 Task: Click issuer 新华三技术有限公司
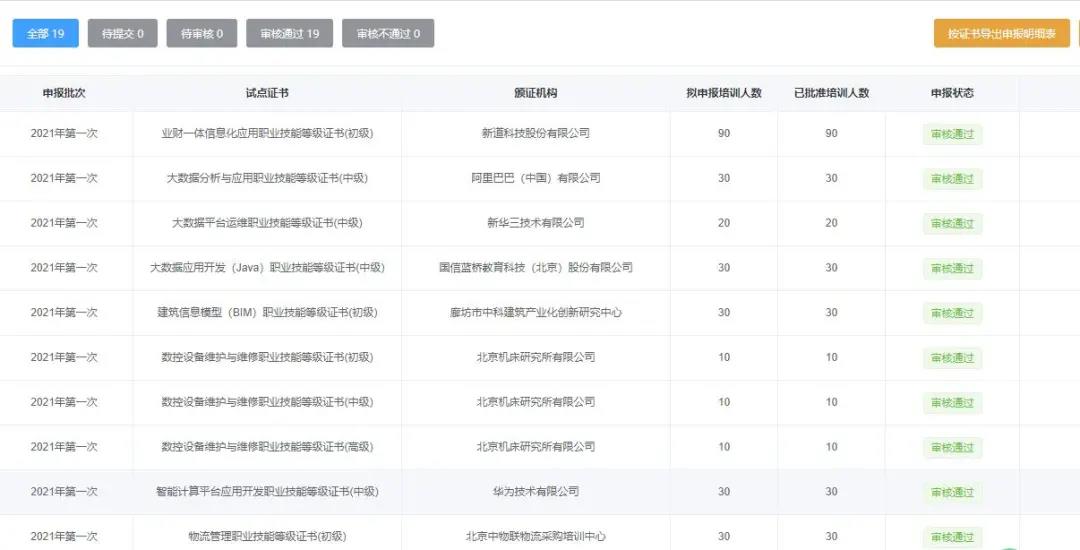(536, 223)
